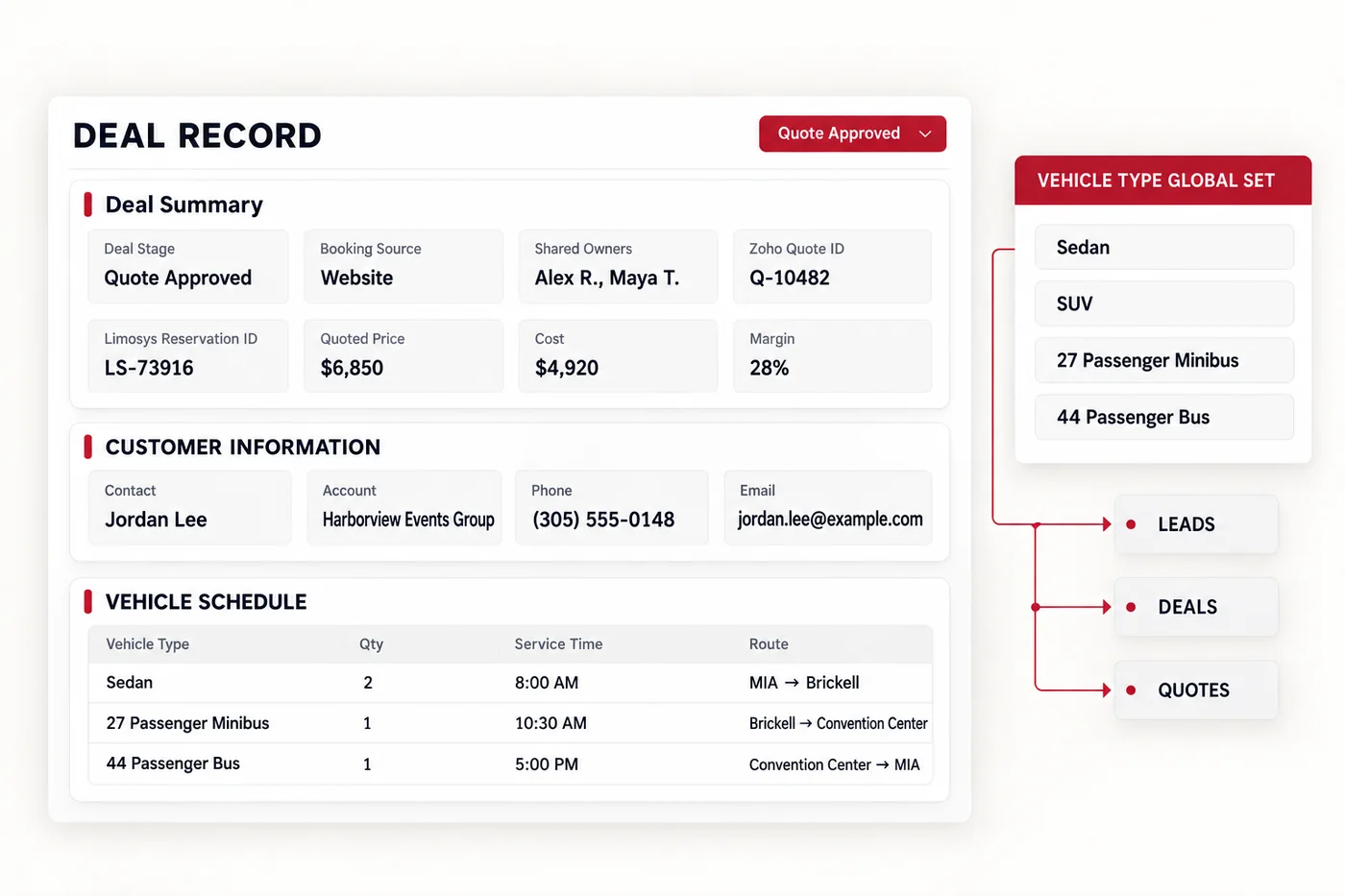Click Shared Owners Alex R., Maya T.
Image resolution: width=1345 pixels, height=896 pixels.
[618, 266]
